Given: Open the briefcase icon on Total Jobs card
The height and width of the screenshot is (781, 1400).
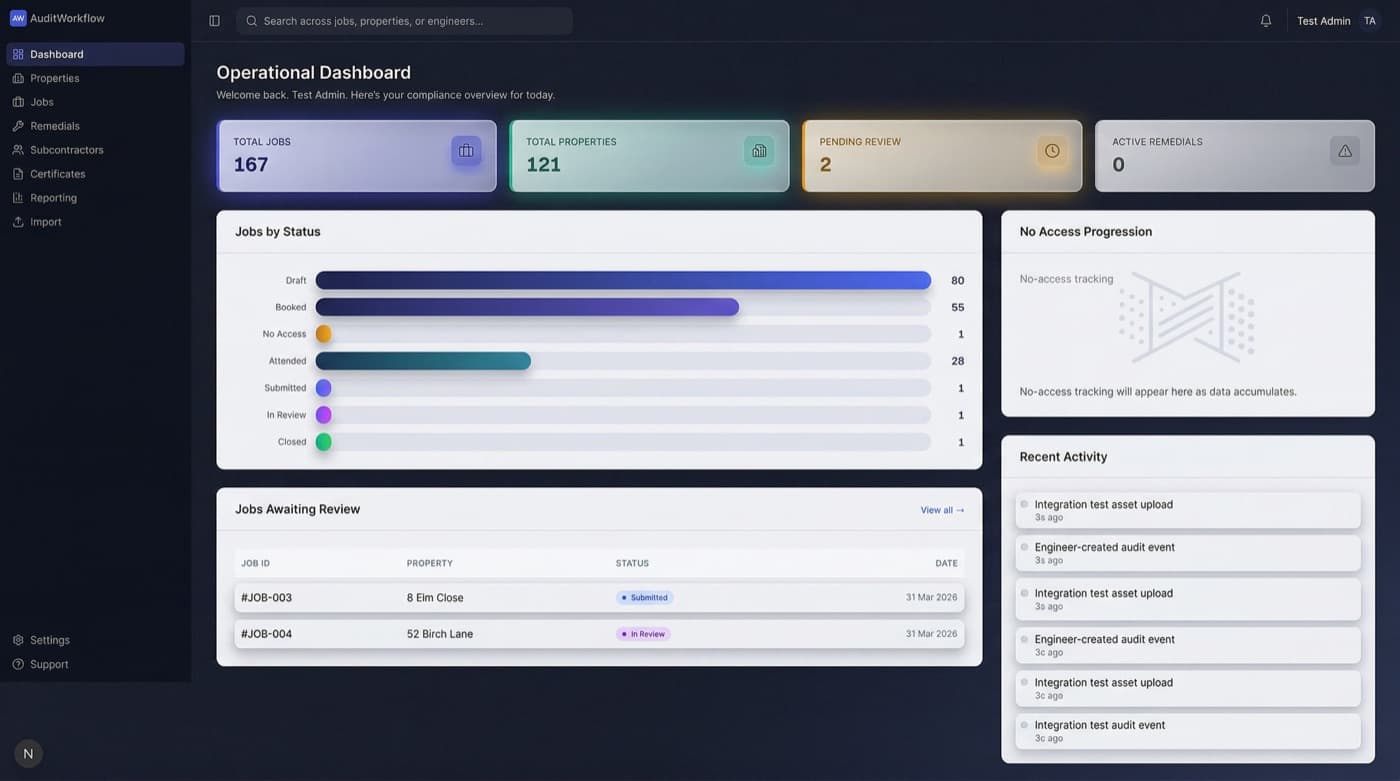Looking at the screenshot, I should 466,150.
